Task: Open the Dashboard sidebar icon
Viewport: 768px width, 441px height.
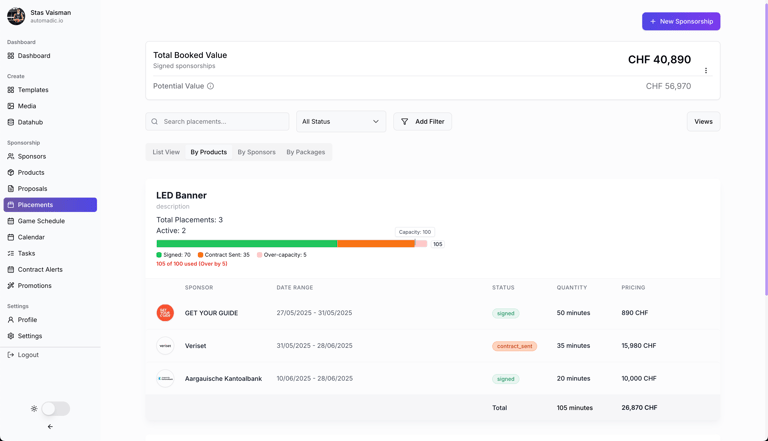Action: pyautogui.click(x=11, y=56)
